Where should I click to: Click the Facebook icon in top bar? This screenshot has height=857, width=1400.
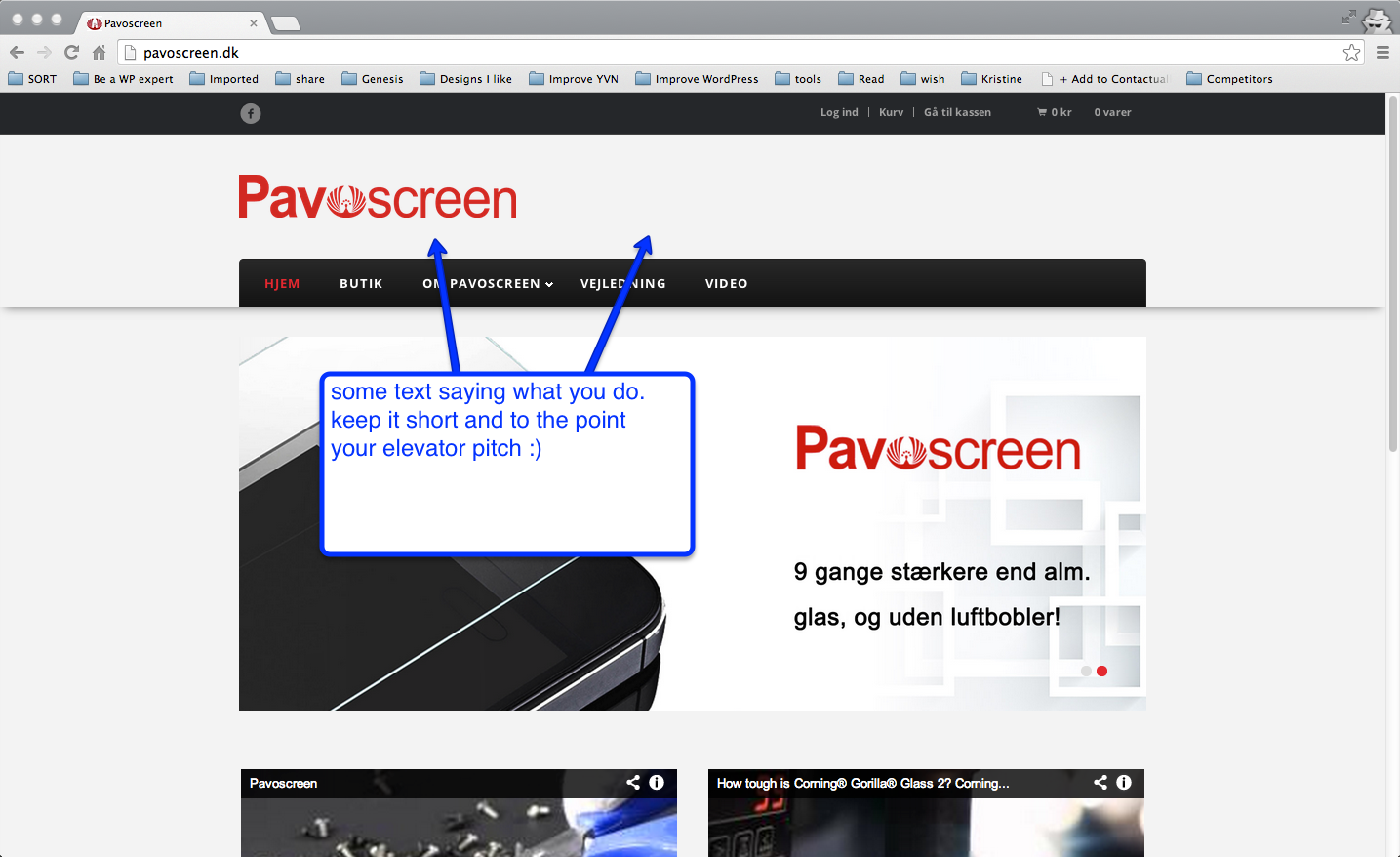[x=251, y=113]
